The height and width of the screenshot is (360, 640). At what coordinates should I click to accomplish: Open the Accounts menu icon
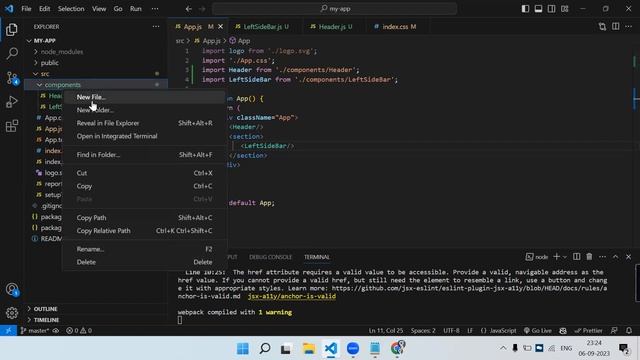click(12, 289)
